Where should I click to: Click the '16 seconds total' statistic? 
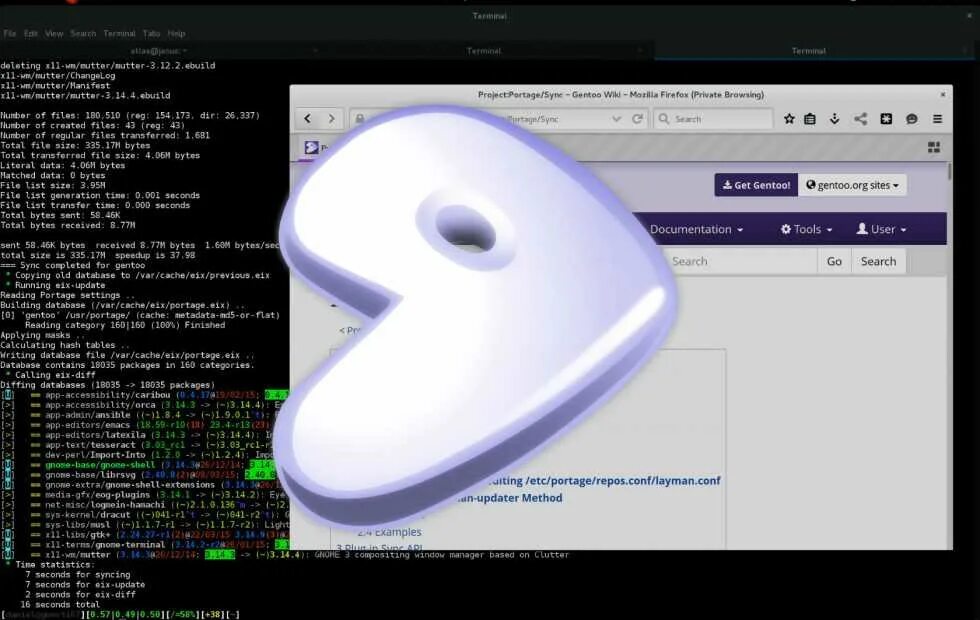(x=60, y=605)
